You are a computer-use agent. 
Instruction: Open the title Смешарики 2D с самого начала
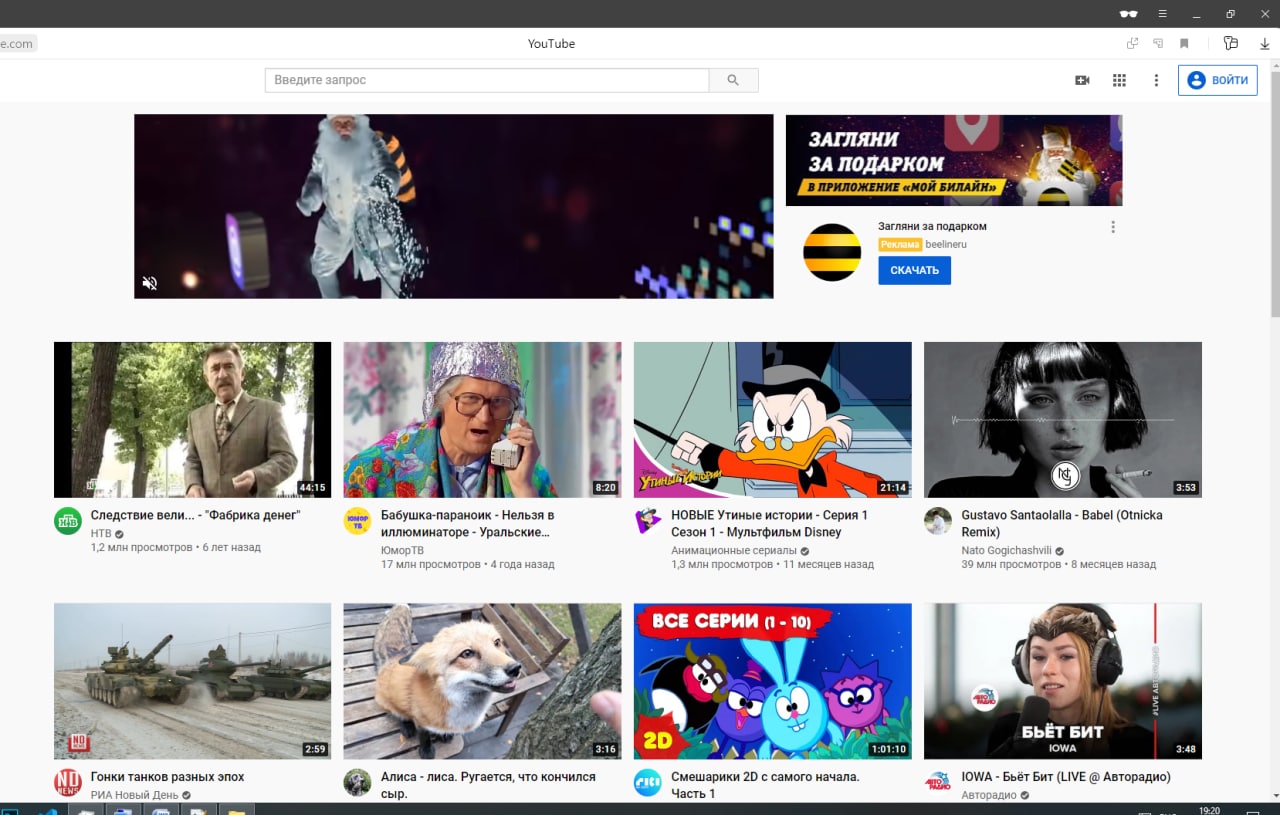pyautogui.click(x=765, y=785)
